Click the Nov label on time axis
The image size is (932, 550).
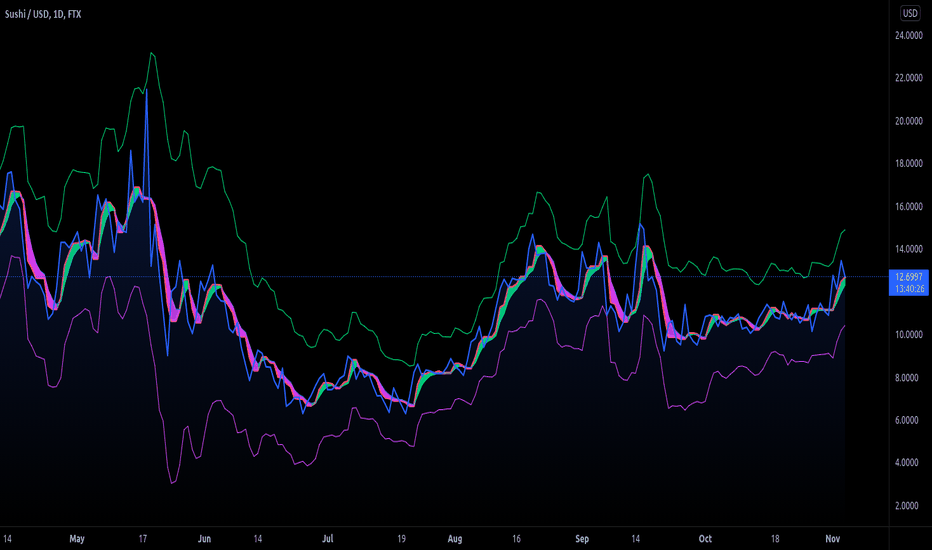[833, 539]
